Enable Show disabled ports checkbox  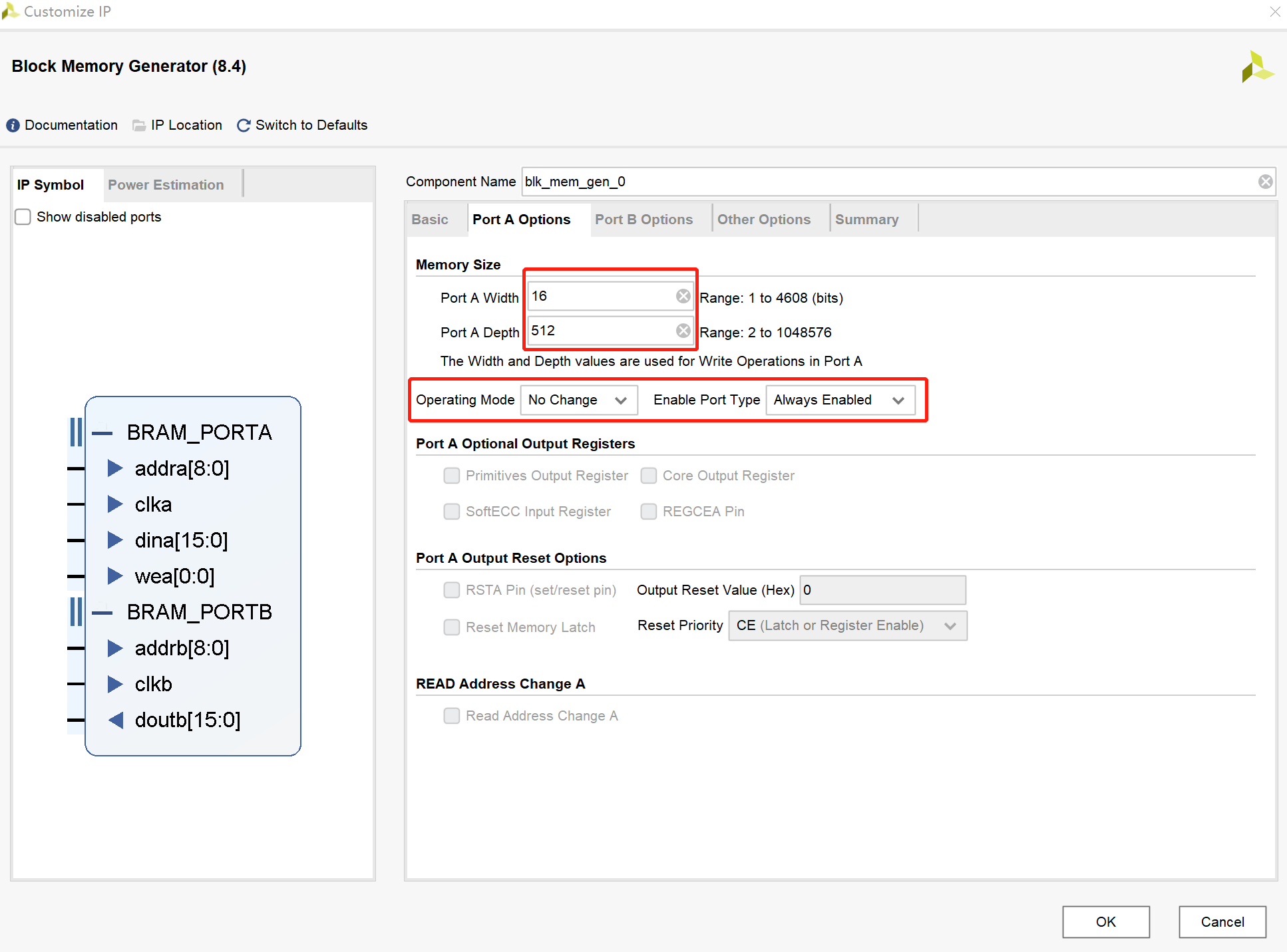coord(23,217)
